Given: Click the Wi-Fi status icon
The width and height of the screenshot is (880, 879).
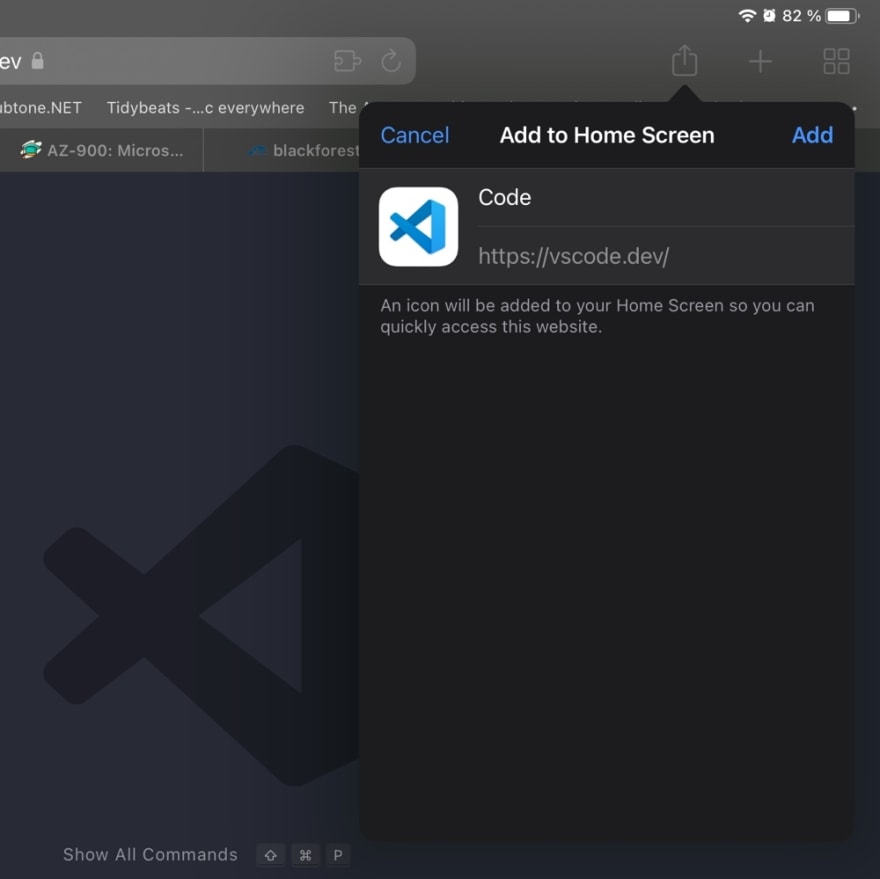Looking at the screenshot, I should pyautogui.click(x=747, y=16).
